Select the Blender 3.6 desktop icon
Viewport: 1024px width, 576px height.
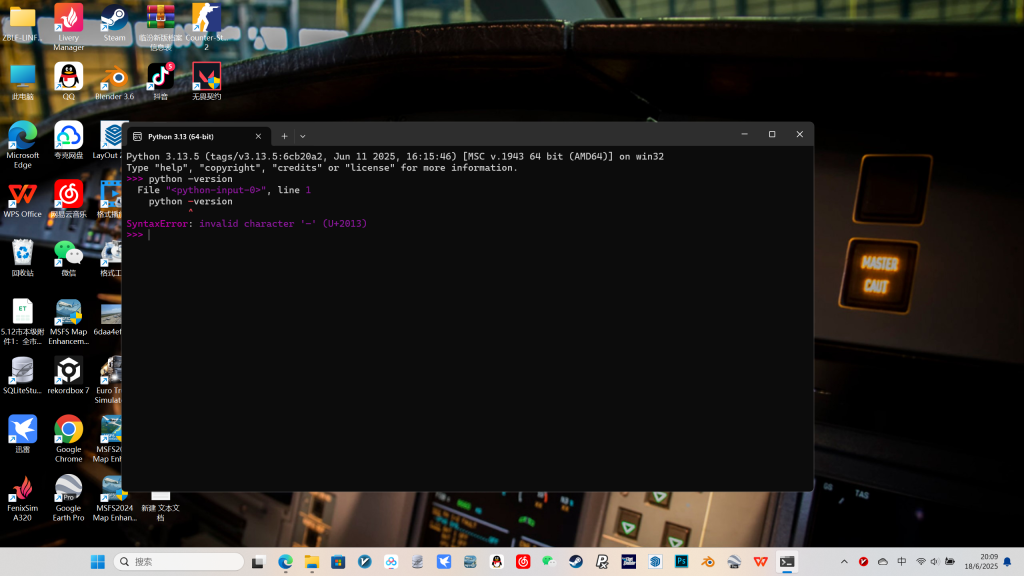tap(114, 78)
